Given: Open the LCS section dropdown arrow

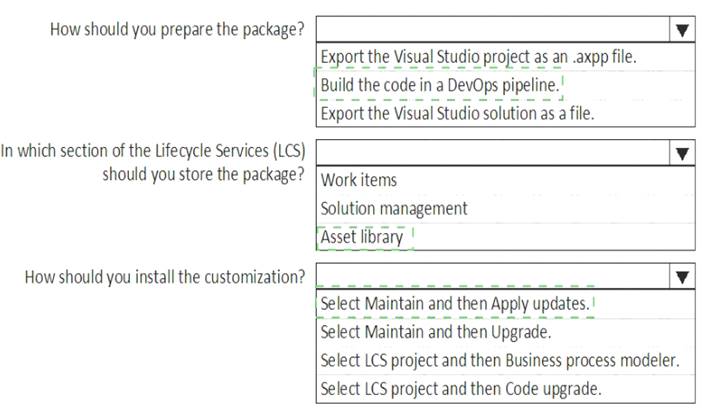Looking at the screenshot, I should [682, 154].
